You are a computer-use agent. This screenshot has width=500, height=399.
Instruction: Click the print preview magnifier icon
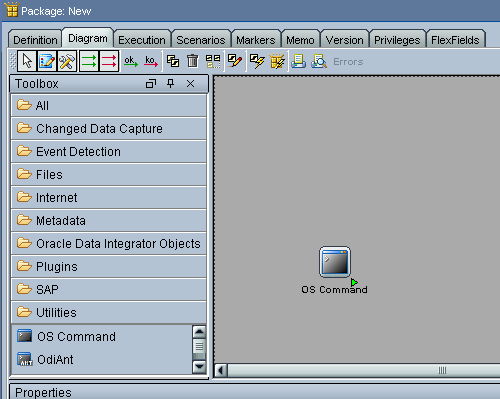[x=319, y=61]
